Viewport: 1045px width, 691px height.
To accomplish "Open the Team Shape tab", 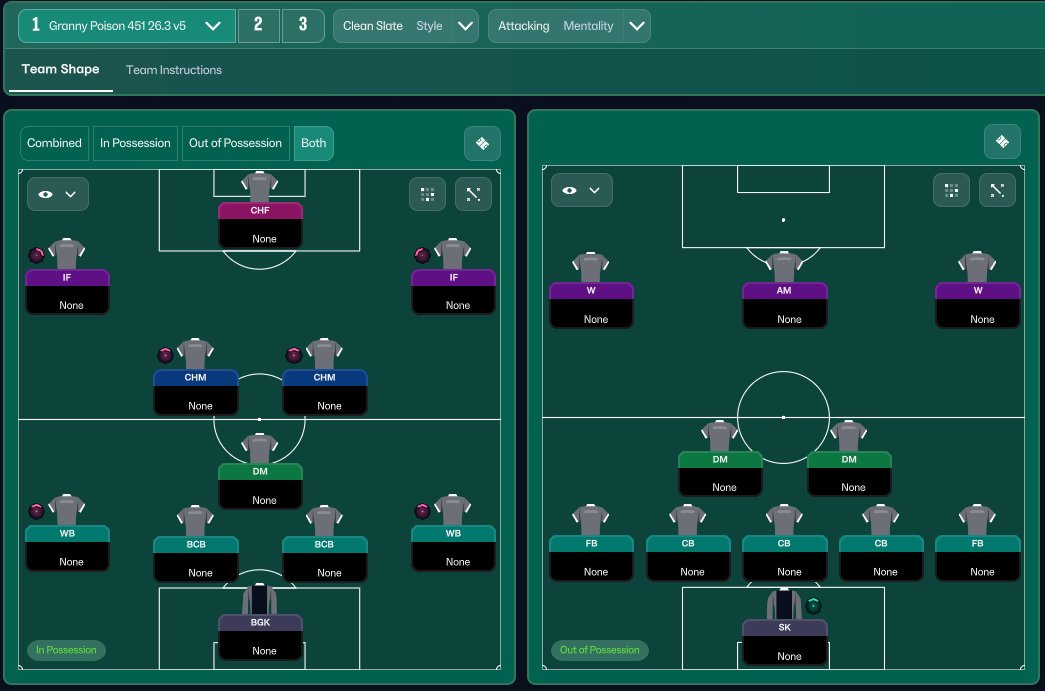I will pos(60,69).
